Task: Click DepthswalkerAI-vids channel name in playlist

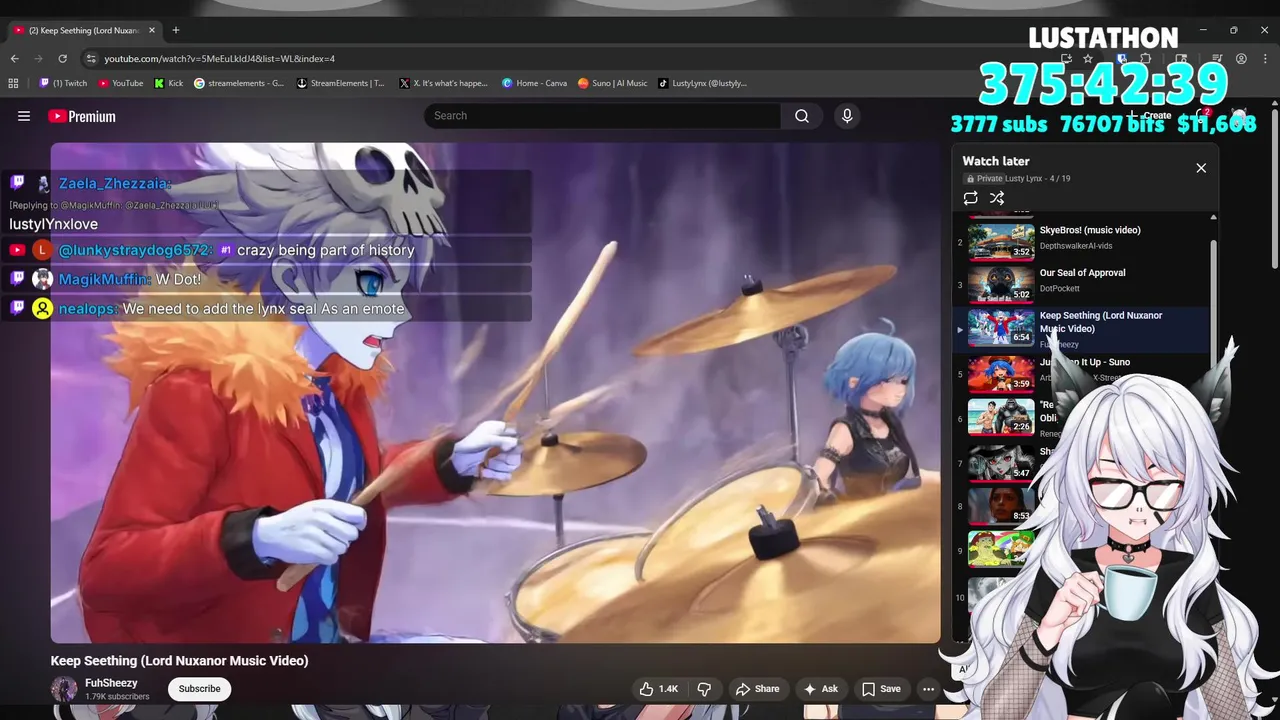Action: tap(1076, 246)
